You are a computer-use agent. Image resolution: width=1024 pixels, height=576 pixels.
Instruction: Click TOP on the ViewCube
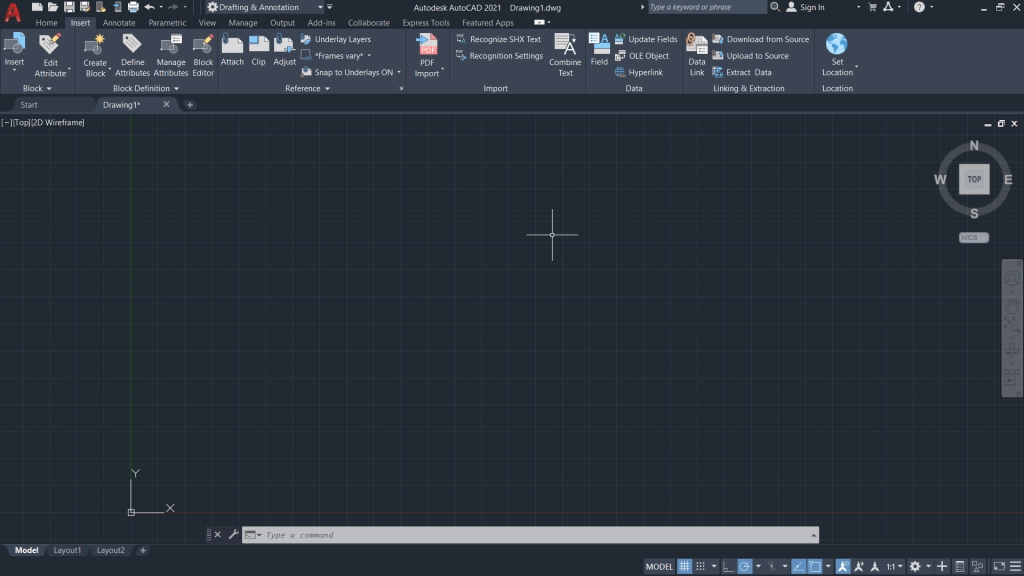click(973, 179)
